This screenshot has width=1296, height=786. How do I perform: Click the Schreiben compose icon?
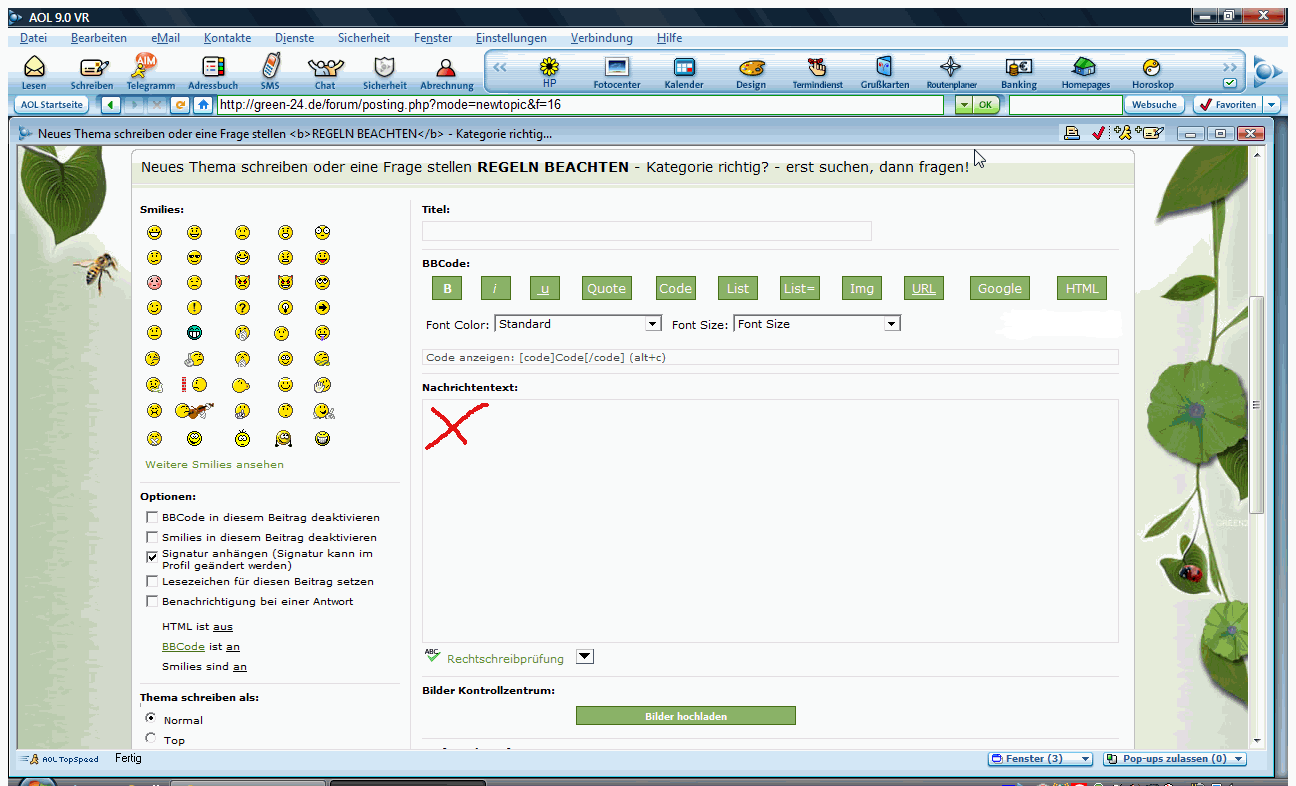tap(92, 71)
